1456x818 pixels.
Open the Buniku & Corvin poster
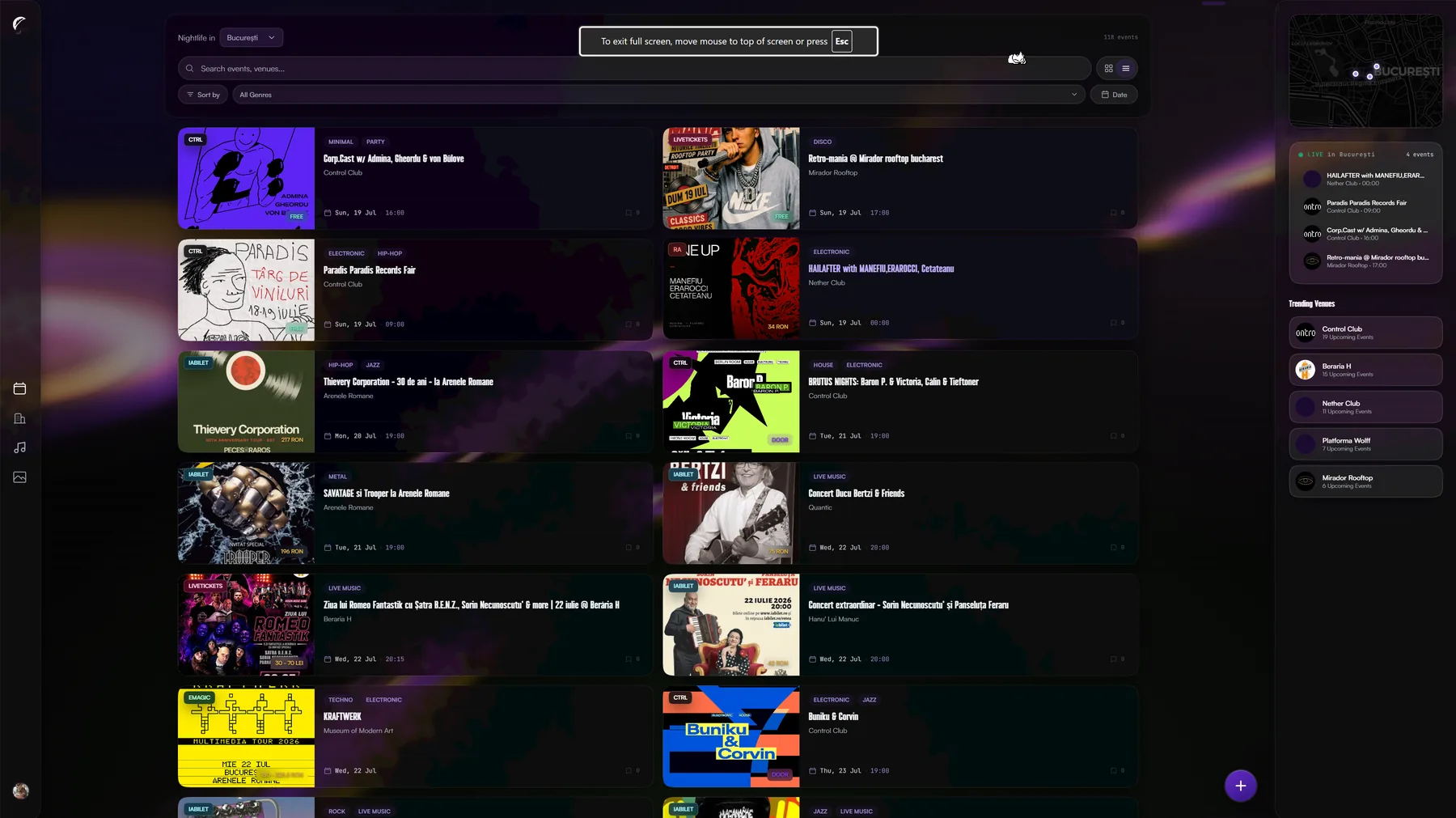[x=731, y=736]
